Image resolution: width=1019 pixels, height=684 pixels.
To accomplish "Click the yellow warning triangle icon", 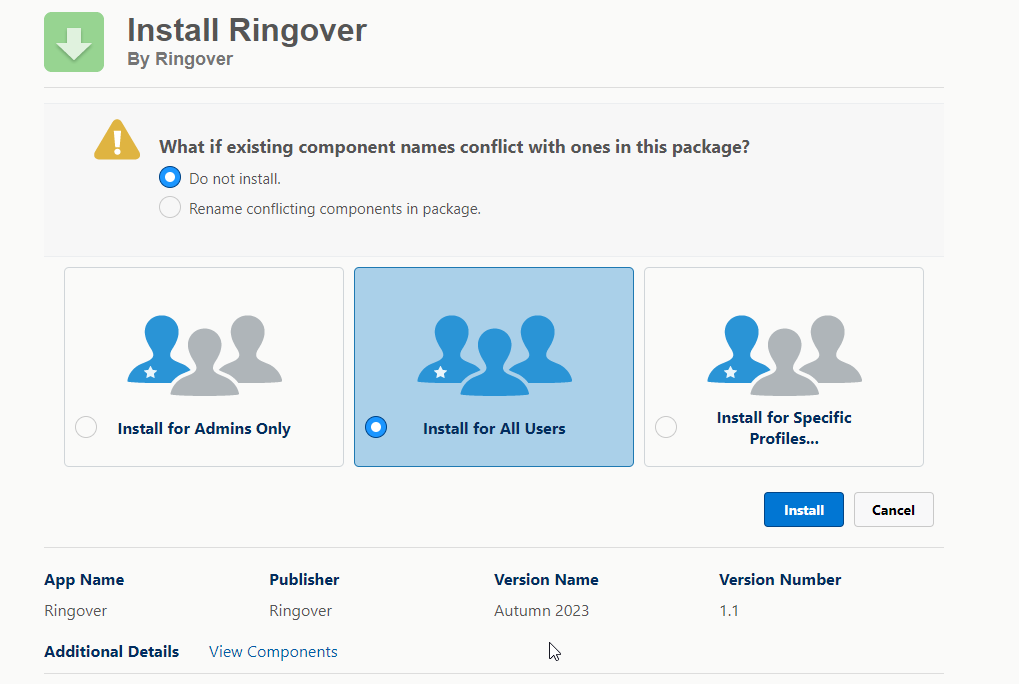I will click(x=116, y=140).
